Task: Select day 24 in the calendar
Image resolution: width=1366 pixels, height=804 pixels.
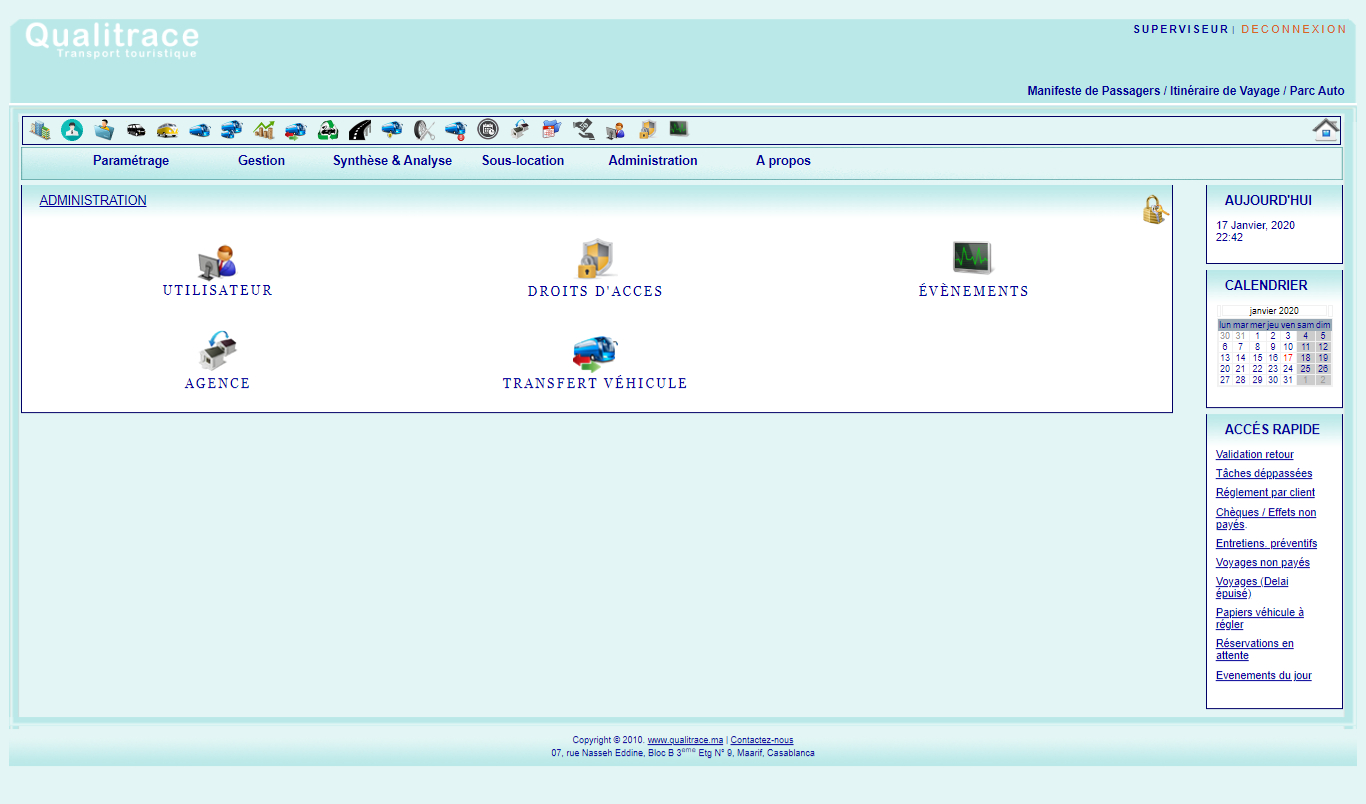Action: pos(1288,369)
